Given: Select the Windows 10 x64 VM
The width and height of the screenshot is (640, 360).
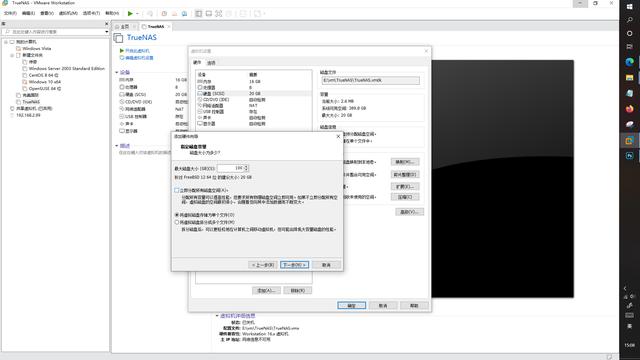Looking at the screenshot, I should point(44,82).
